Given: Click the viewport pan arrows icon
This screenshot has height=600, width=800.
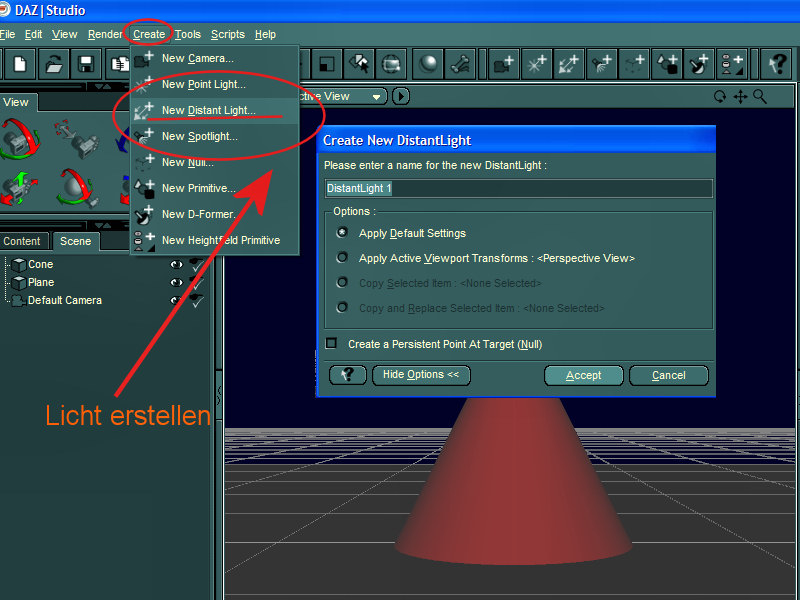Looking at the screenshot, I should (740, 96).
